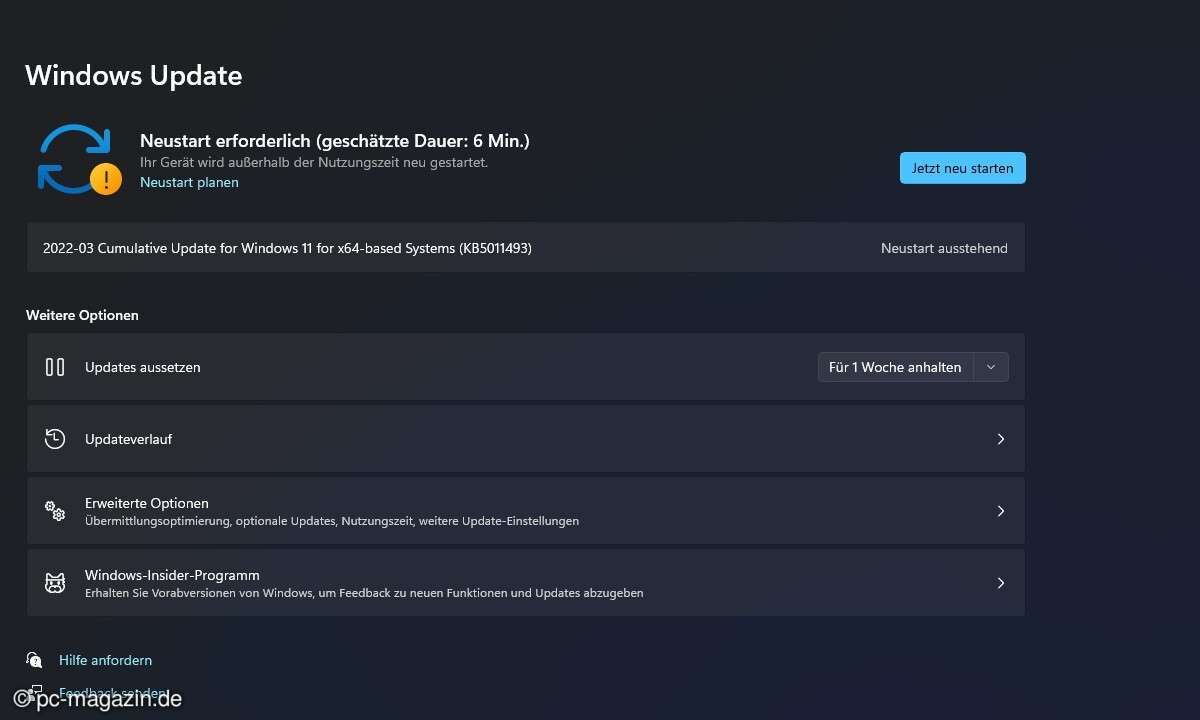Open Updateverlauf via its chevron
Image resolution: width=1200 pixels, height=720 pixels.
tap(1000, 439)
